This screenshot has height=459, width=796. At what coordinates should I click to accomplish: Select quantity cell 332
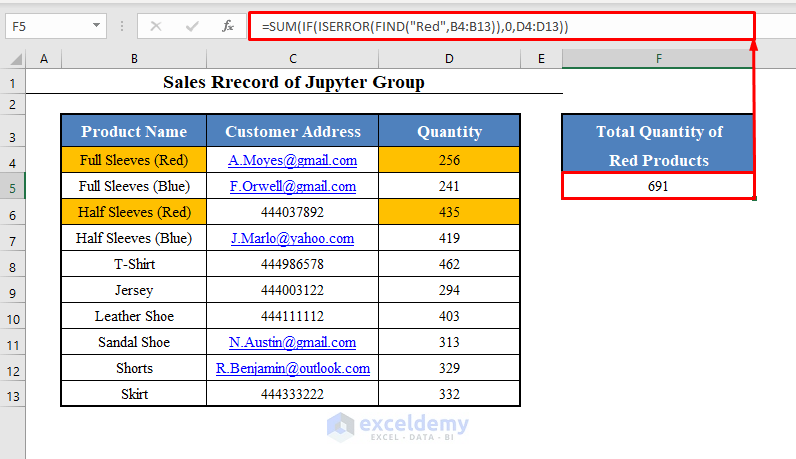coord(449,394)
